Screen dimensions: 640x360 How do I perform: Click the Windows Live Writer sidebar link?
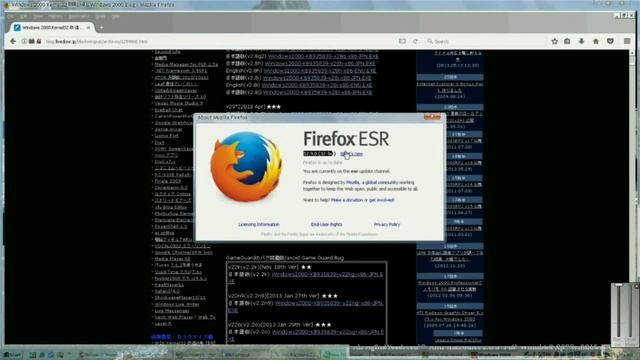[x=177, y=304]
